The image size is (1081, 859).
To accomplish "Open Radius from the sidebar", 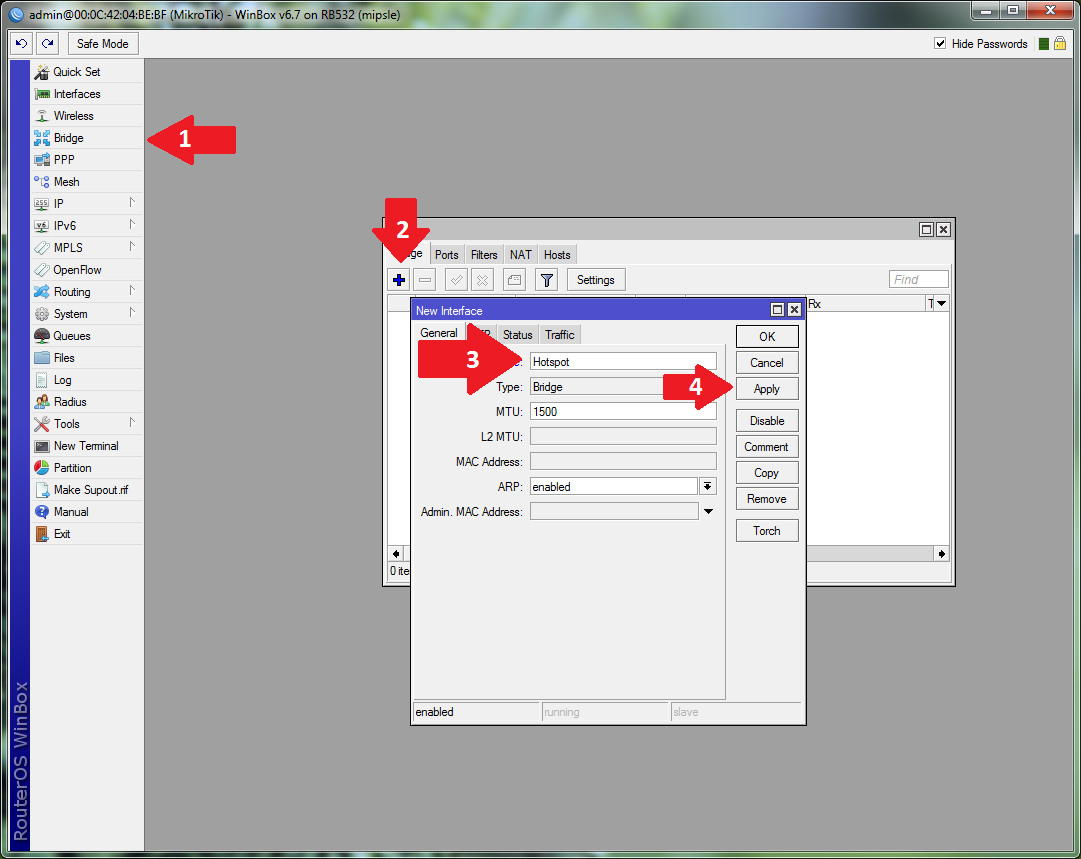I will [x=87, y=402].
